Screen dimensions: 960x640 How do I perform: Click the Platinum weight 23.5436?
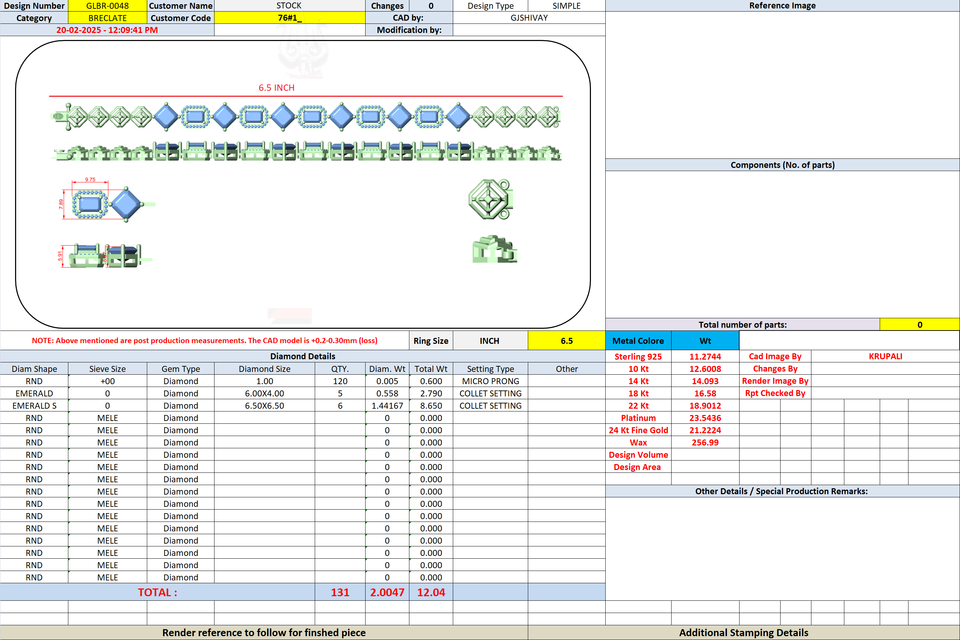[705, 418]
